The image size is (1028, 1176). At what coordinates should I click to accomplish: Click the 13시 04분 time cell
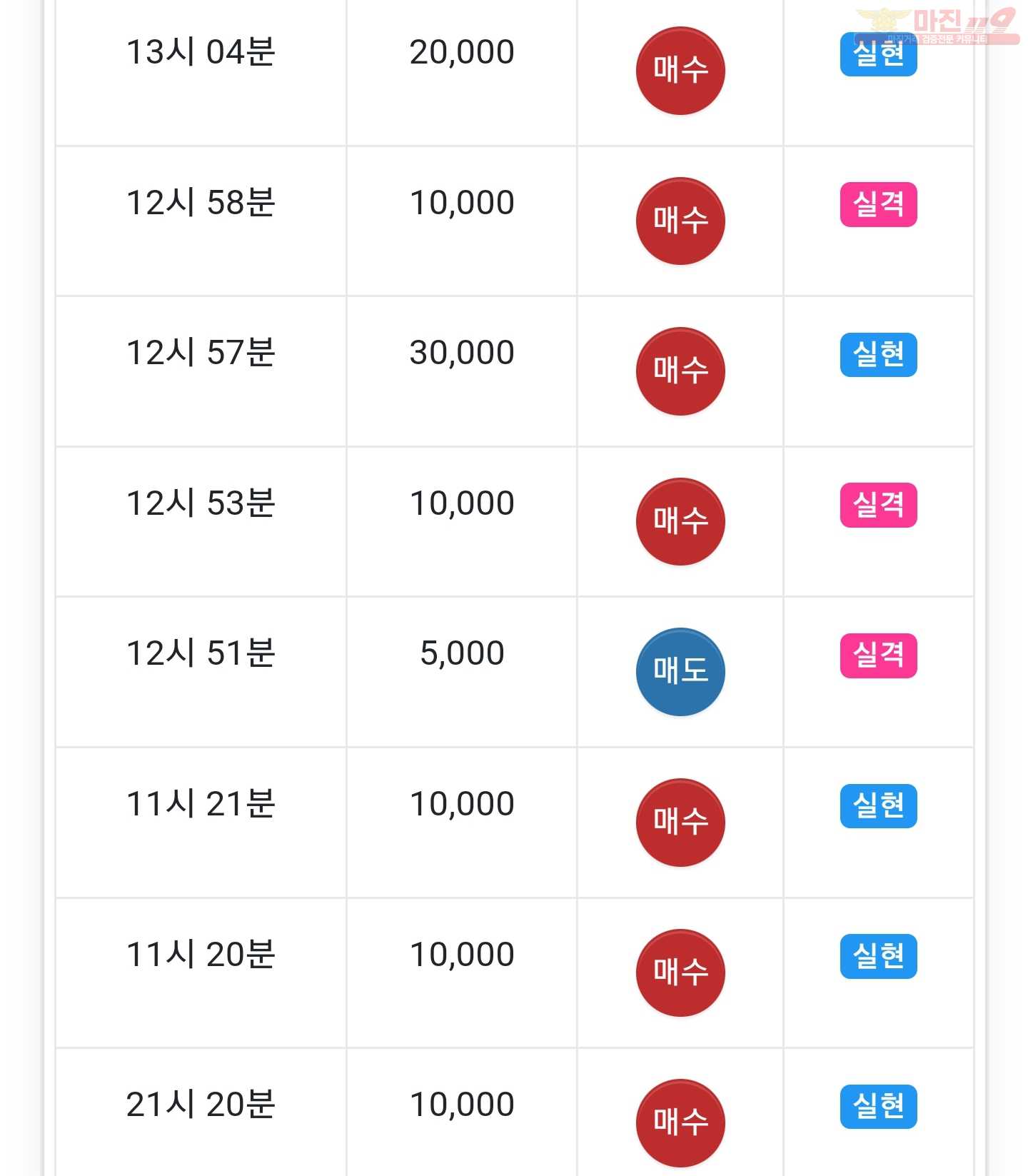(201, 71)
